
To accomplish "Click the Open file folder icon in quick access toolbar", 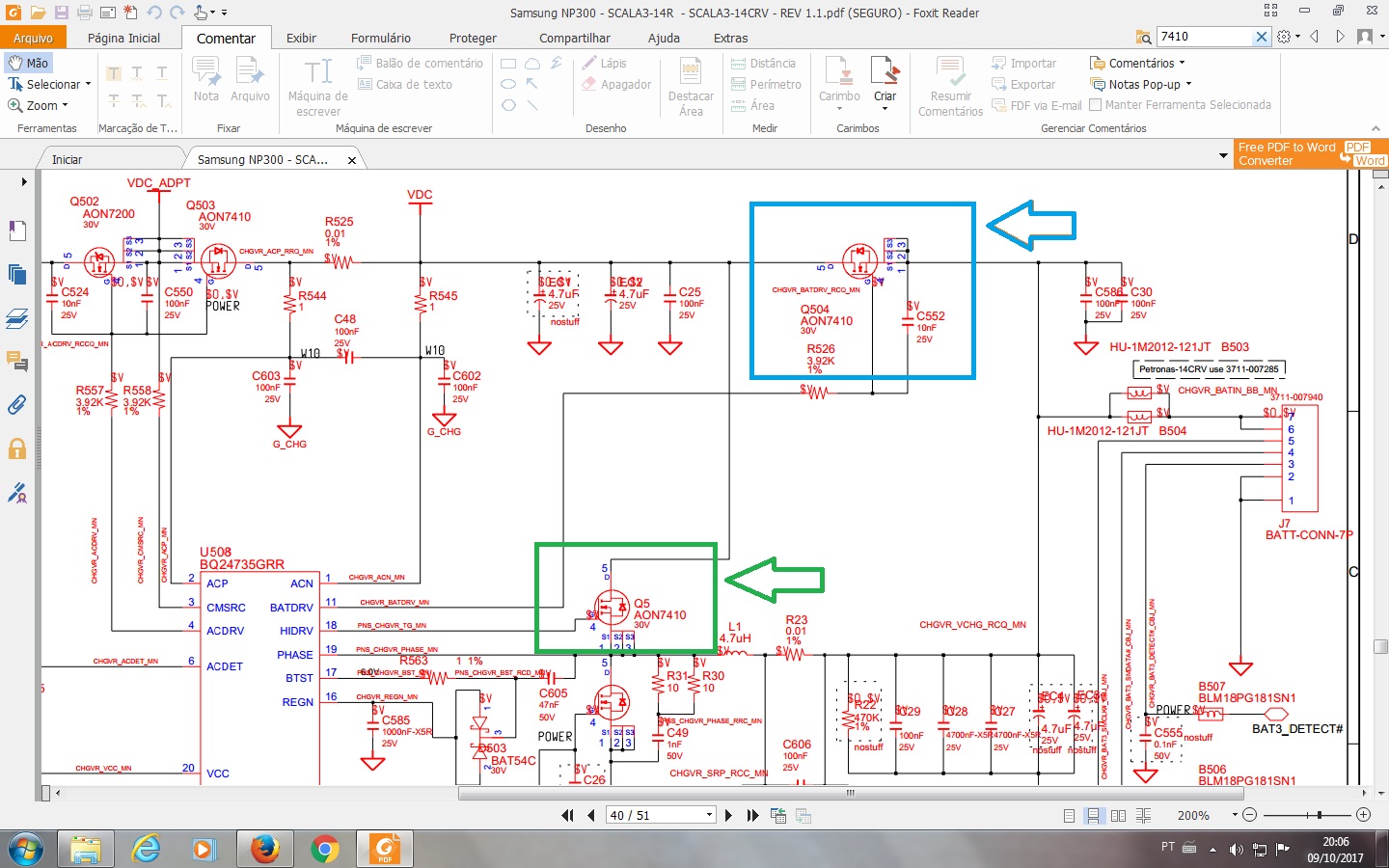I will [x=38, y=13].
